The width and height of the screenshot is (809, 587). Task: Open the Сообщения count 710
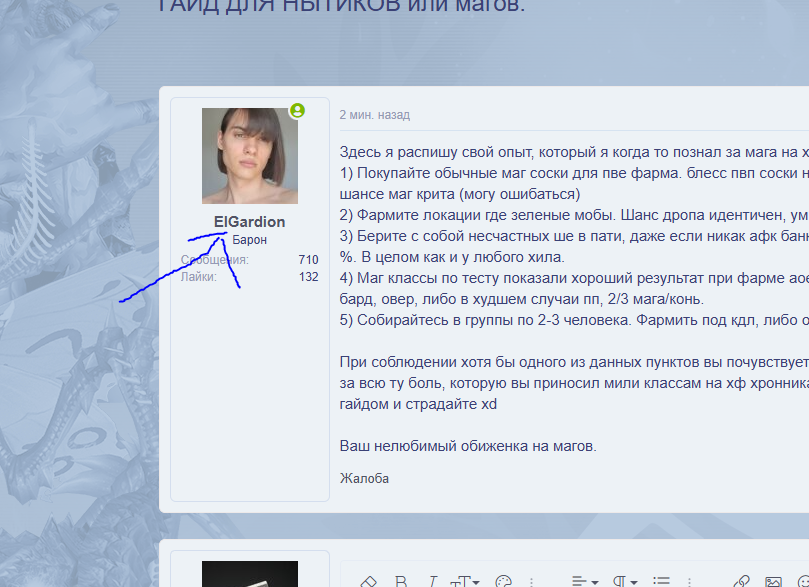coord(308,260)
